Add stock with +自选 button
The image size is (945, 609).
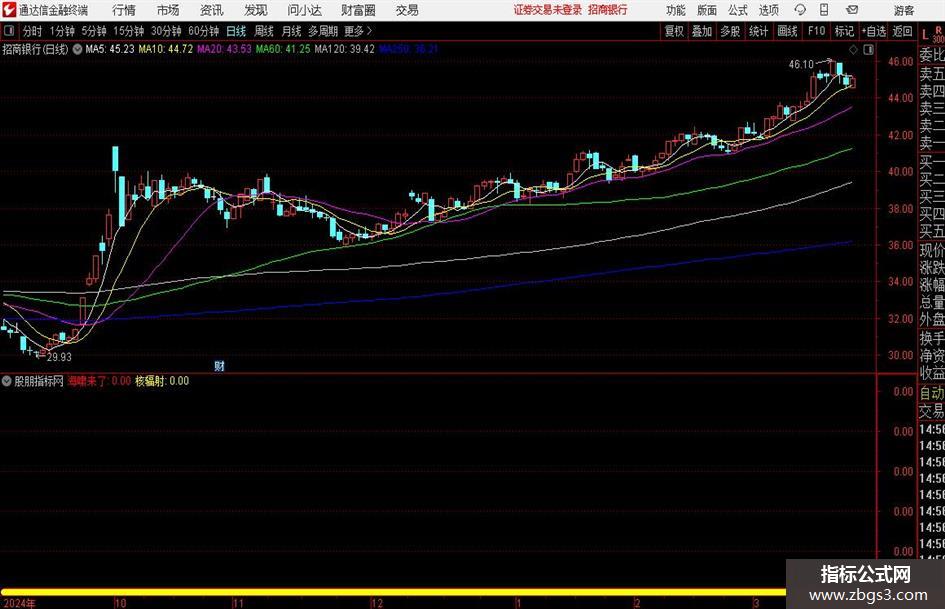[x=873, y=31]
